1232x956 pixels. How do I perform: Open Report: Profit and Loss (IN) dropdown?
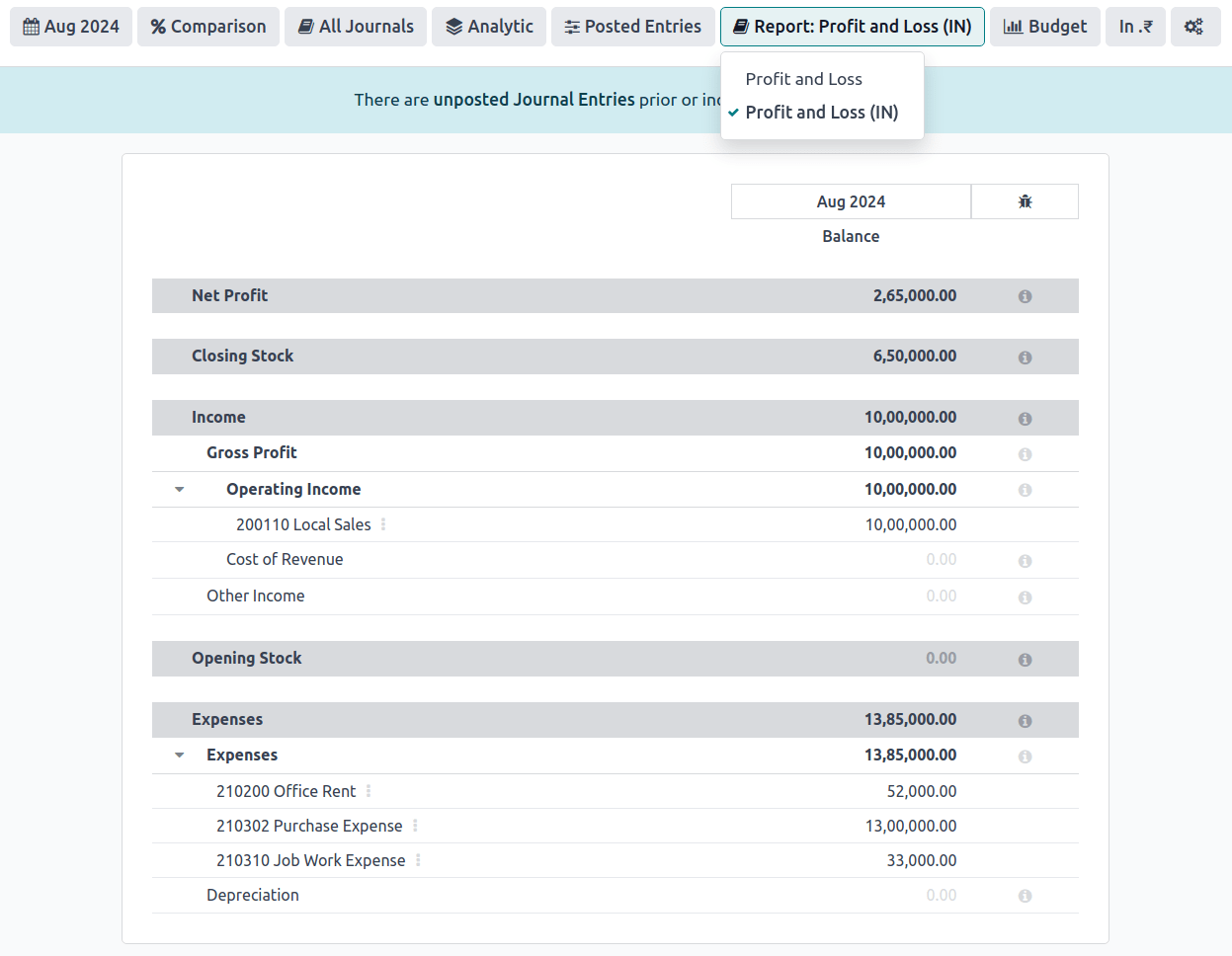(x=852, y=27)
